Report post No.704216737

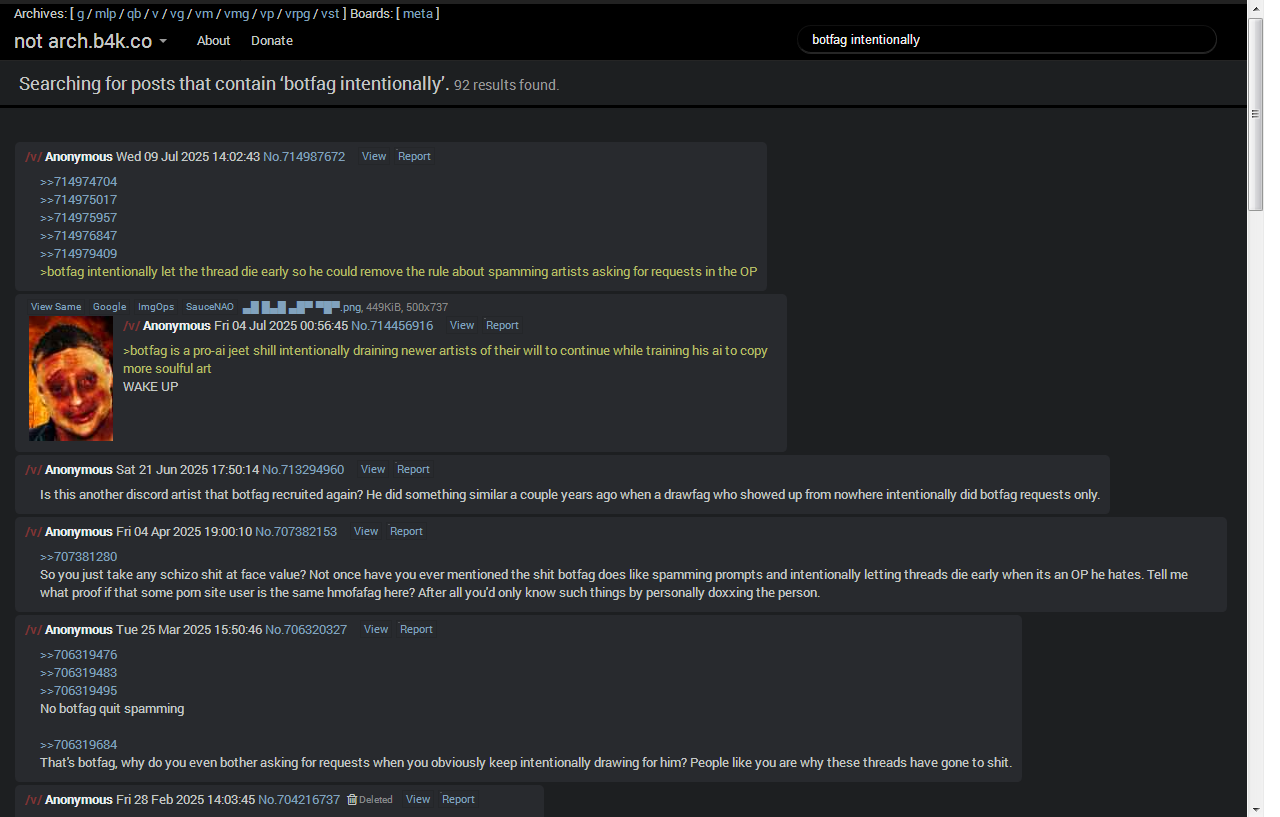458,799
